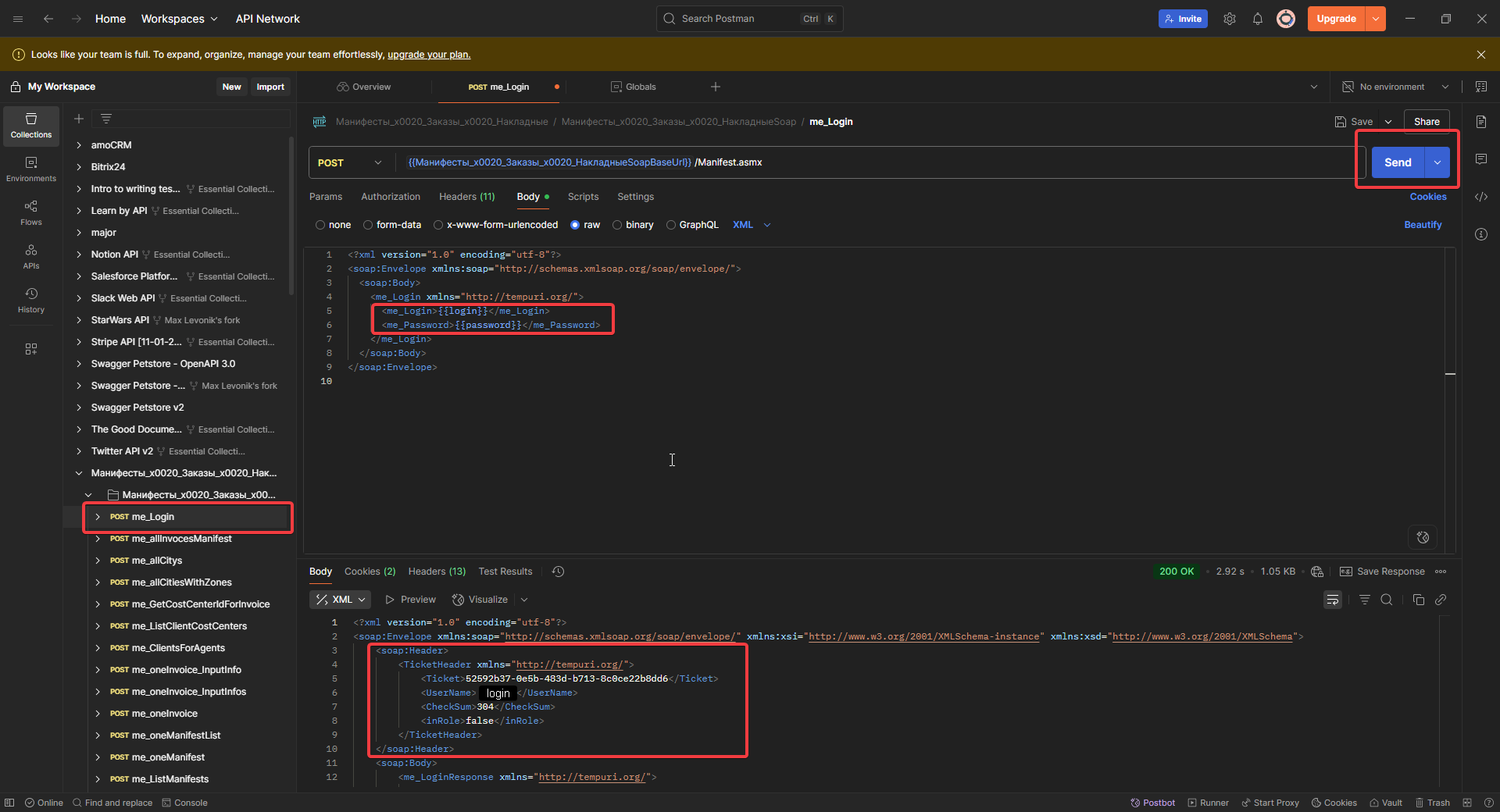Screen dimensions: 1500x812
Task: Open the code snippet icon
Action: coord(1481,197)
